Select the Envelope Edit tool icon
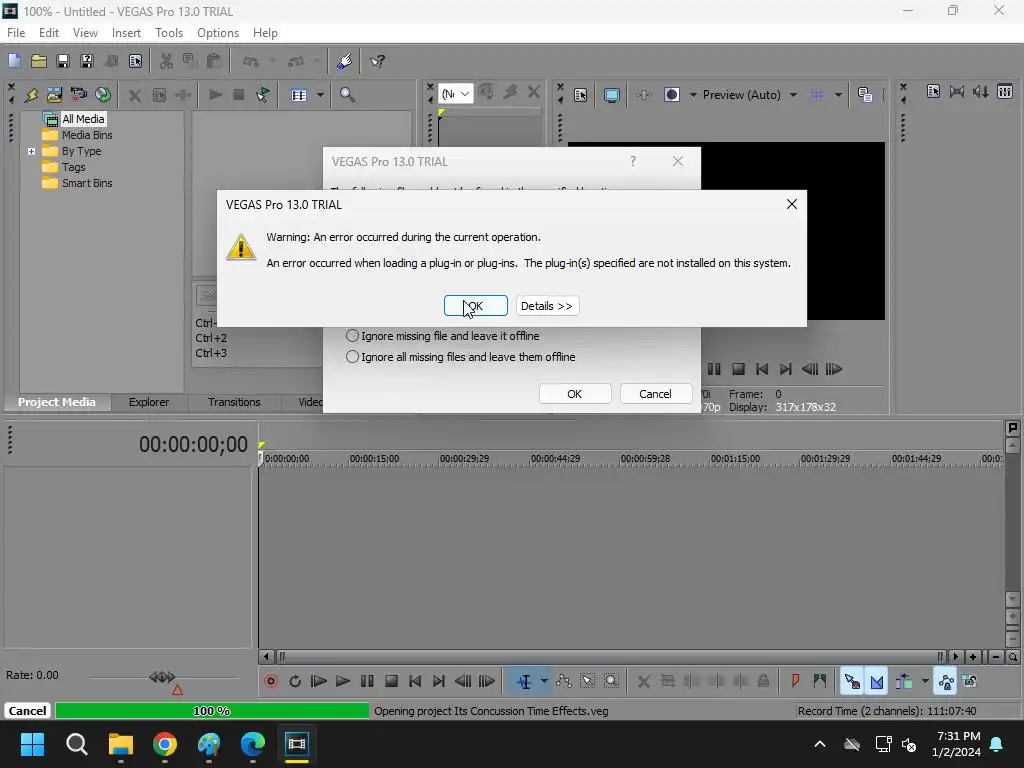This screenshot has width=1024, height=768. click(564, 681)
